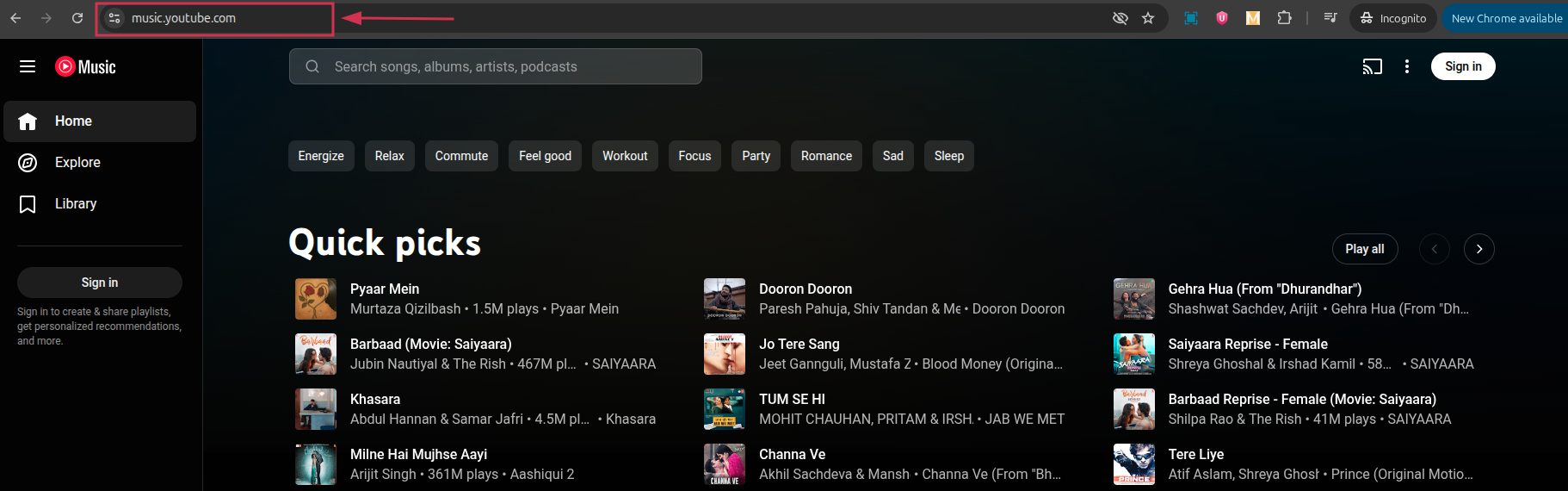Open the orange M extension icon
The image size is (1568, 491).
click(1253, 18)
